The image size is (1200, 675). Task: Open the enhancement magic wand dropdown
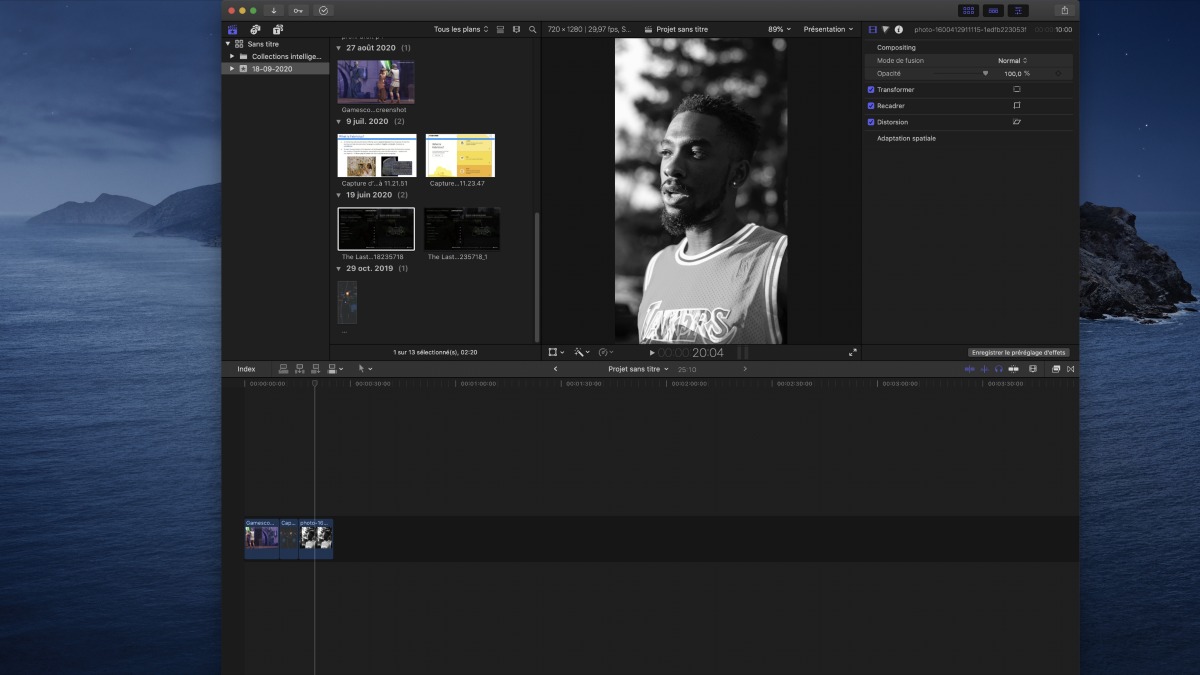coord(582,352)
